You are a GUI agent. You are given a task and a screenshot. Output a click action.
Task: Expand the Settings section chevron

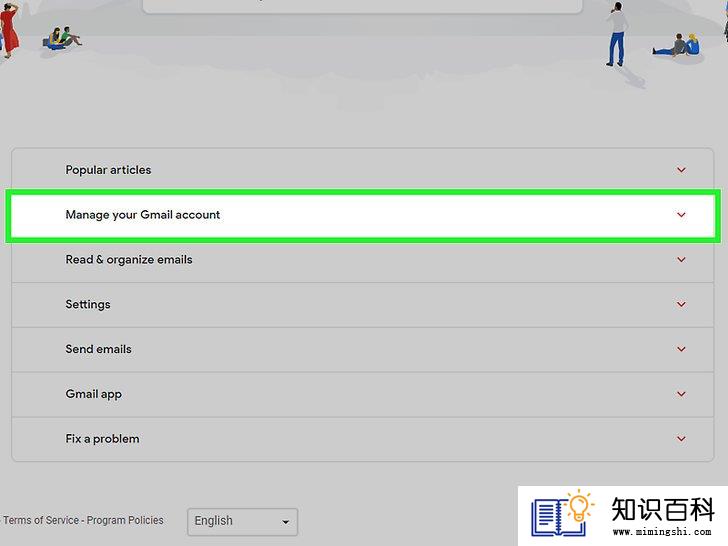(x=681, y=305)
